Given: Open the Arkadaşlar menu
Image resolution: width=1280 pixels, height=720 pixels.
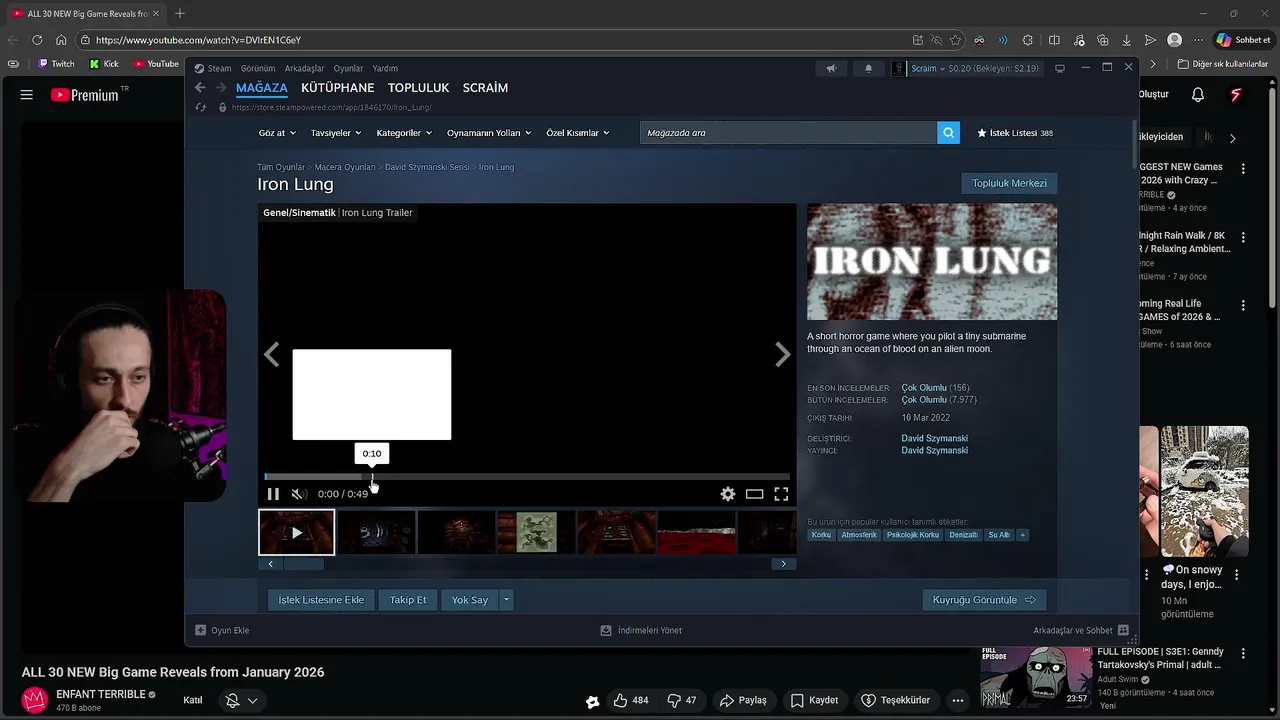Looking at the screenshot, I should [305, 69].
